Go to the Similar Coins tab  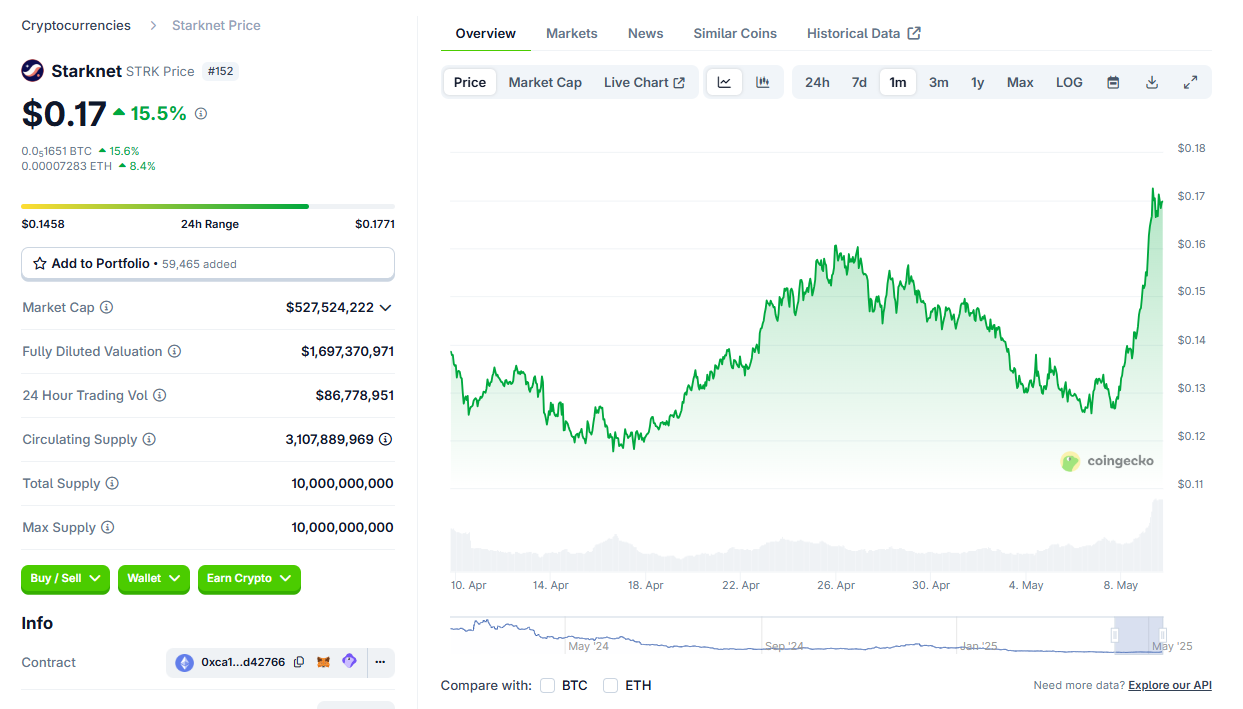(735, 33)
